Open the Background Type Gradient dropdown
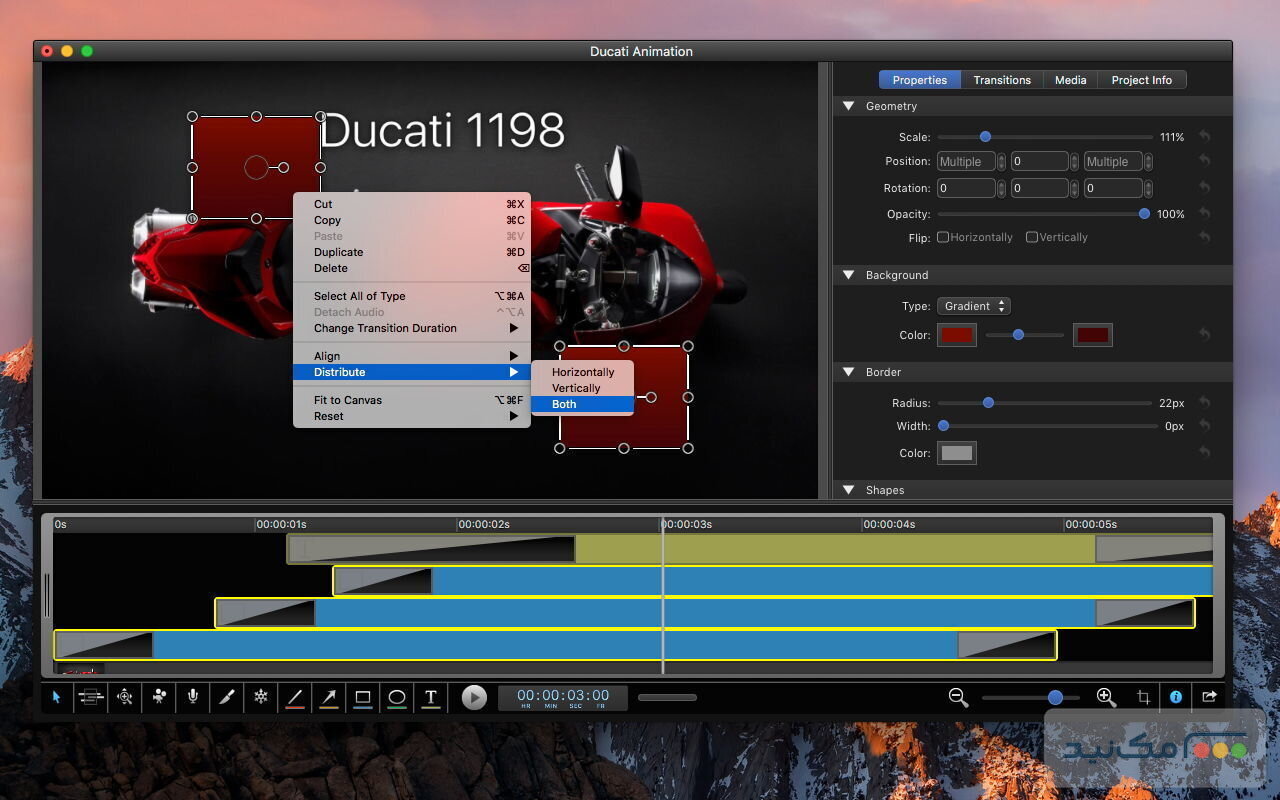The image size is (1280, 800). coord(973,306)
